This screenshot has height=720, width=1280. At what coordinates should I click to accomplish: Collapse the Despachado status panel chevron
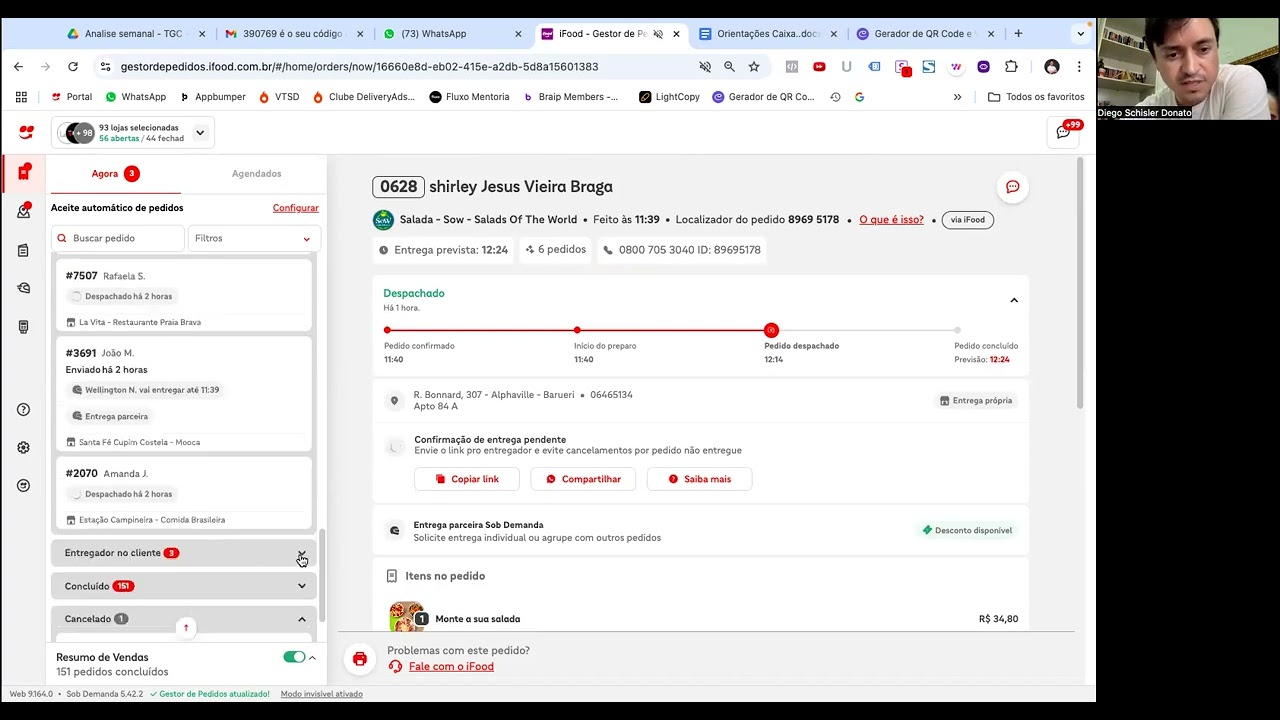pos(1014,300)
